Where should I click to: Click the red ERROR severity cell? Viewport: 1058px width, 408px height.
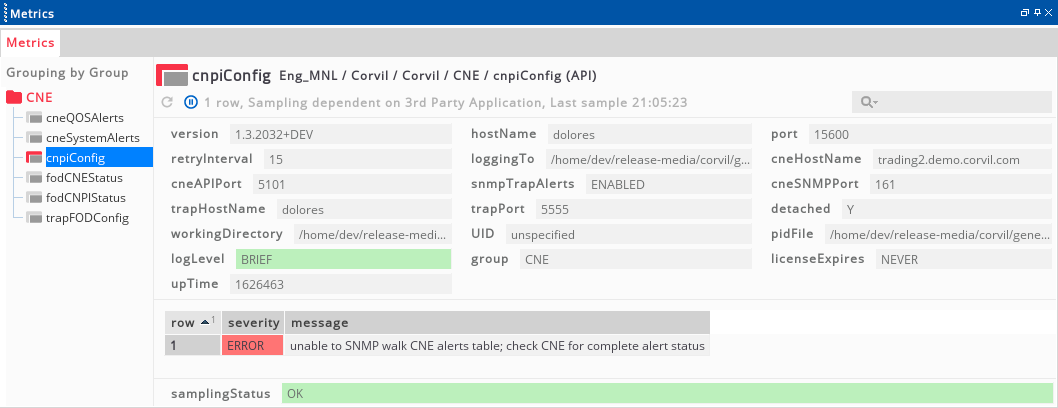[252, 346]
